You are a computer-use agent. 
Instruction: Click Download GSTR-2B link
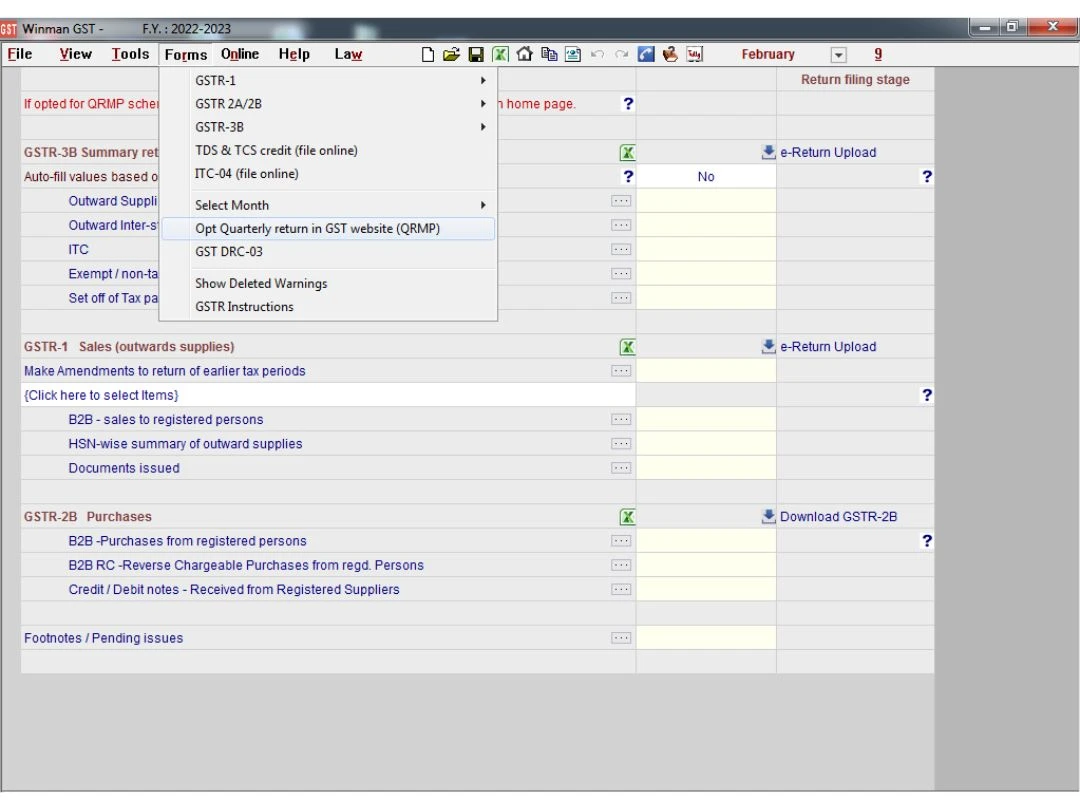point(838,517)
